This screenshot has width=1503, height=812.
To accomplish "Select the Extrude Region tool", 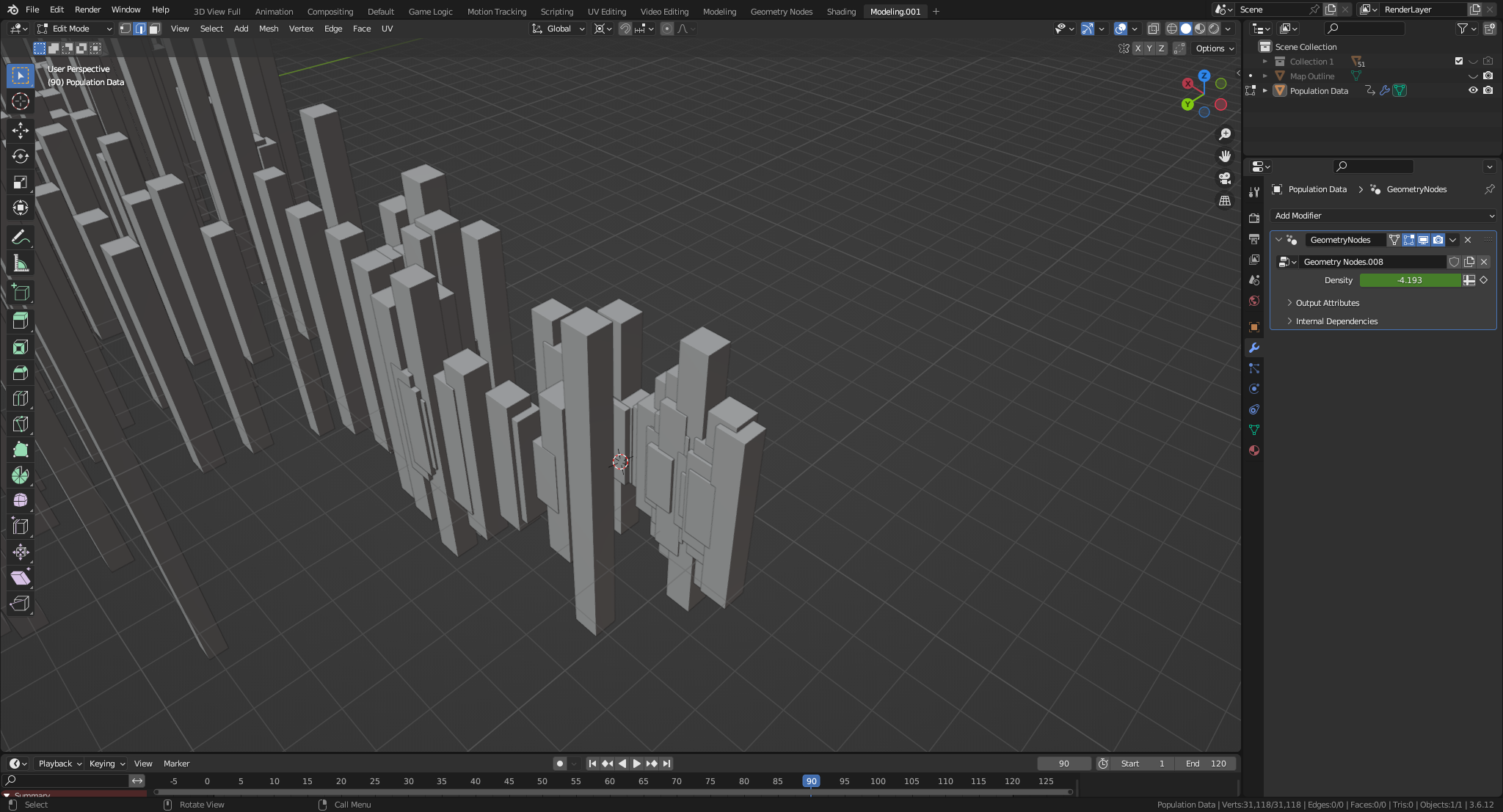I will pos(20,321).
